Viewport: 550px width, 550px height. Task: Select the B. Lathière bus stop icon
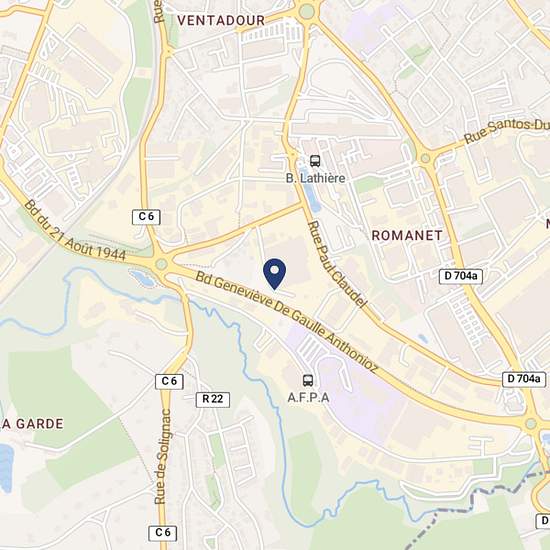click(x=315, y=161)
